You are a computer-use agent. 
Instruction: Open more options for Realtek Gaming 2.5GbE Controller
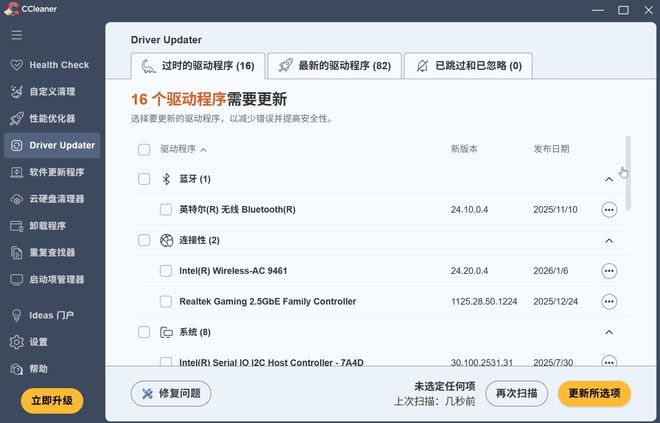tap(609, 301)
